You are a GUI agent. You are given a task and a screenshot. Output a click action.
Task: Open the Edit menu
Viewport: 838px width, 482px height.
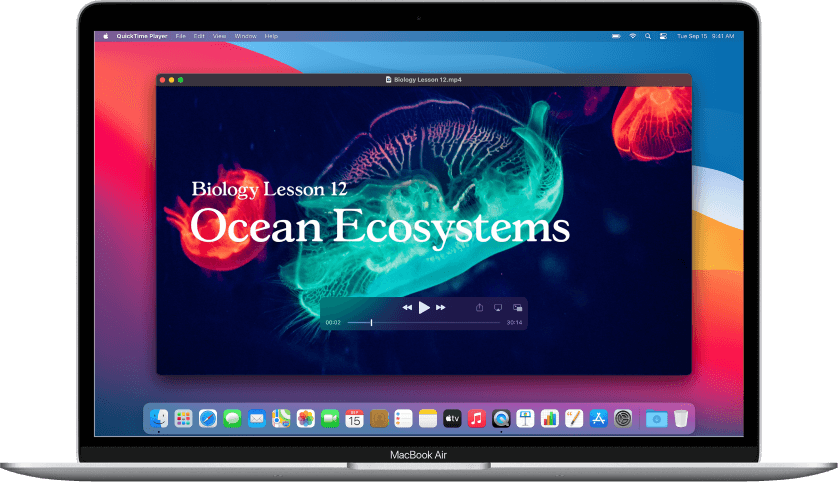tap(199, 36)
